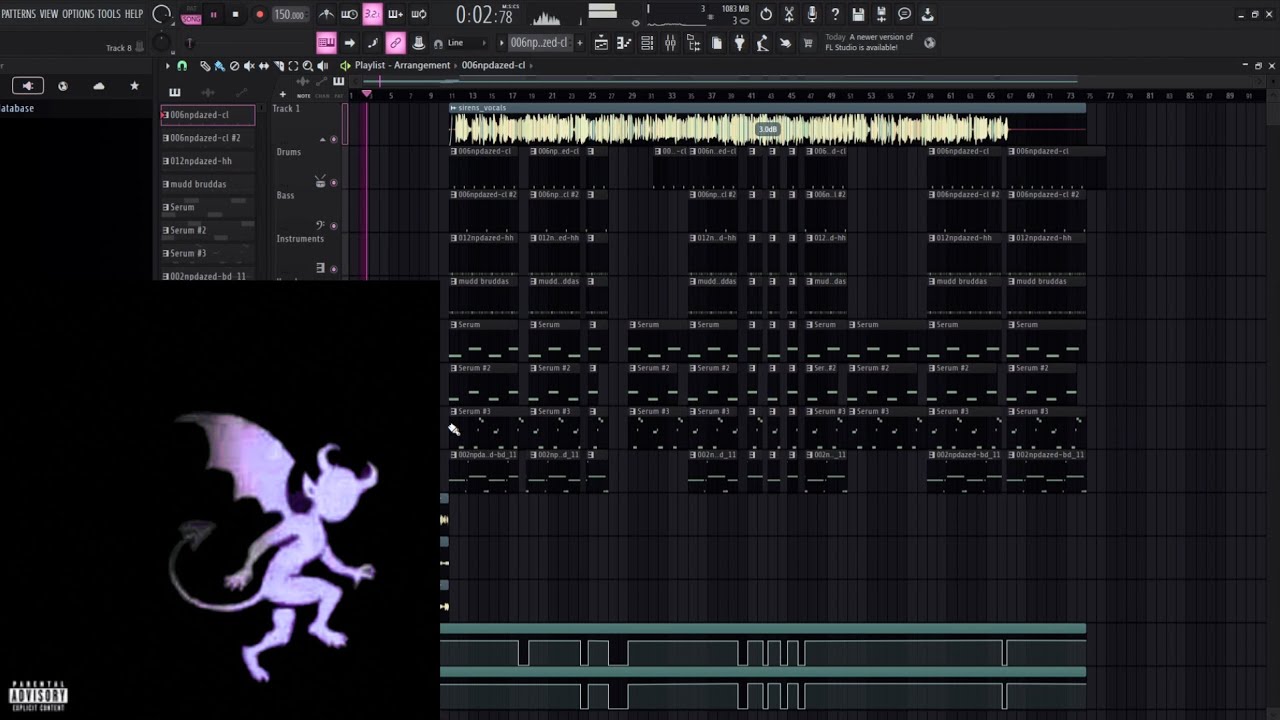Screen dimensions: 1280x720
Task: Click the microphone one-click recording icon
Action: [812, 14]
